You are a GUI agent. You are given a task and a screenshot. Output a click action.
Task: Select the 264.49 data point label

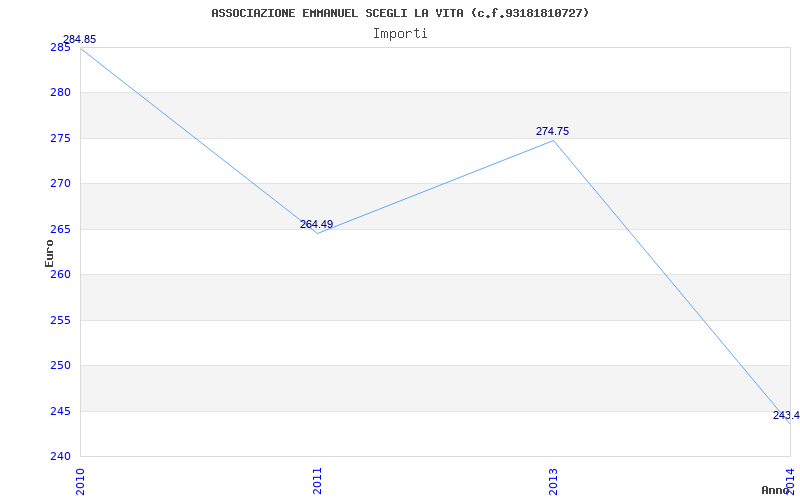tap(316, 224)
